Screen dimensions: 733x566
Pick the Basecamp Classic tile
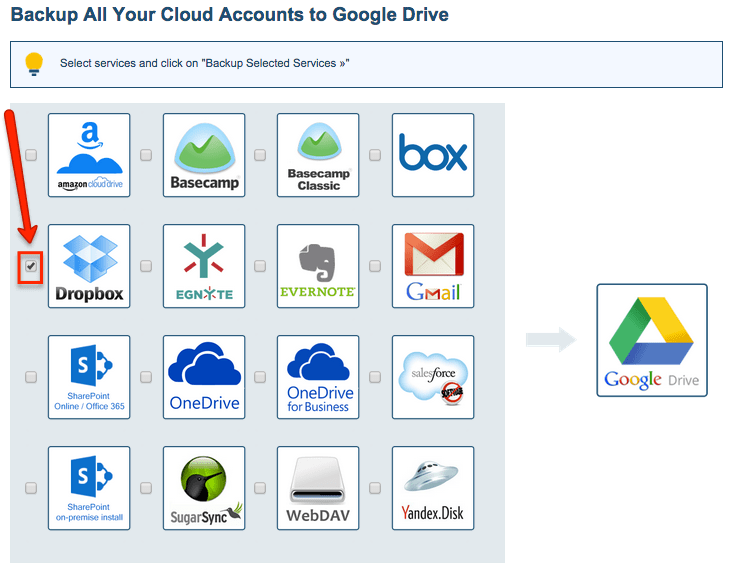(318, 155)
